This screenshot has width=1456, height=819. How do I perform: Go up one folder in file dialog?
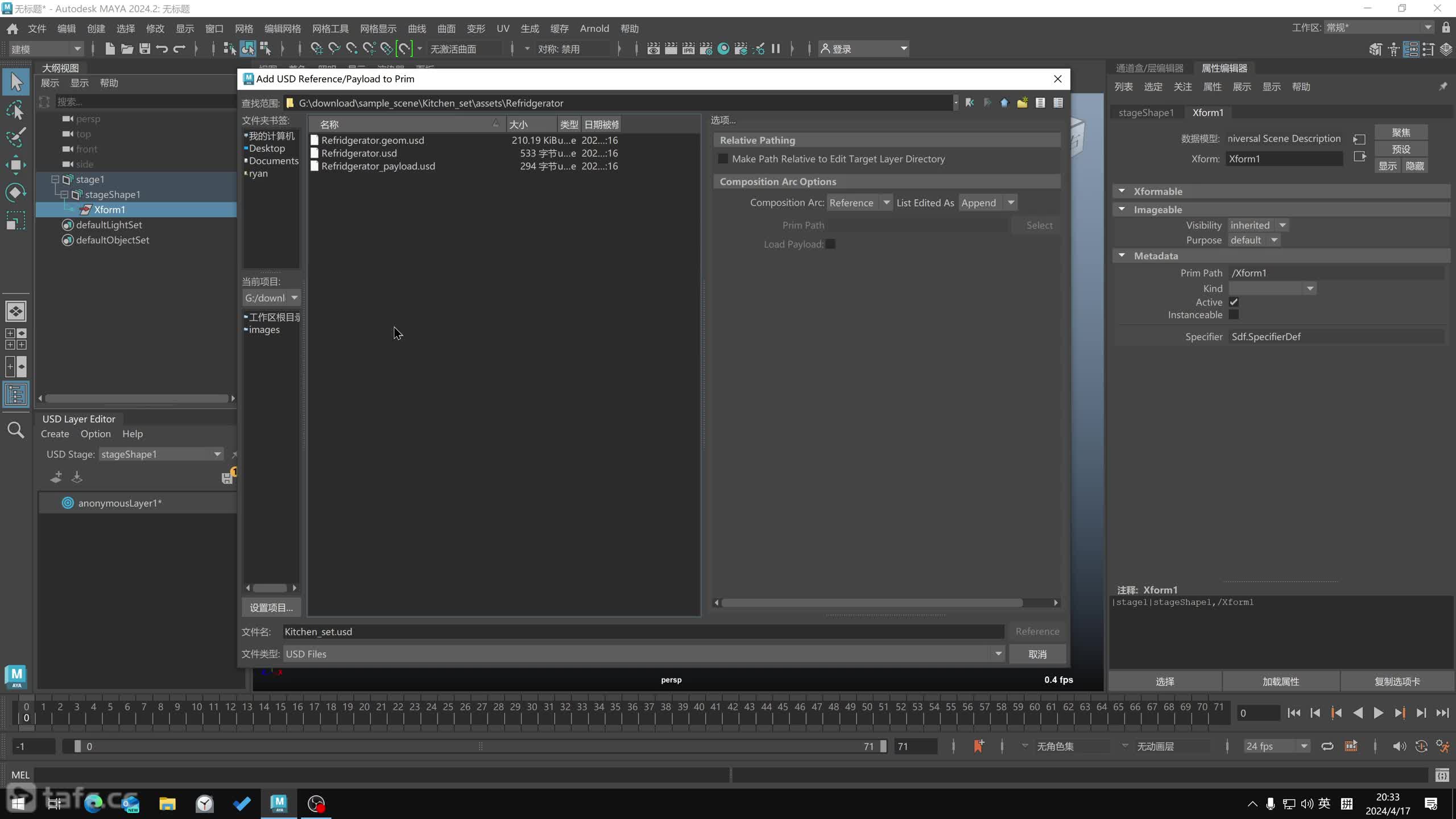1004,103
